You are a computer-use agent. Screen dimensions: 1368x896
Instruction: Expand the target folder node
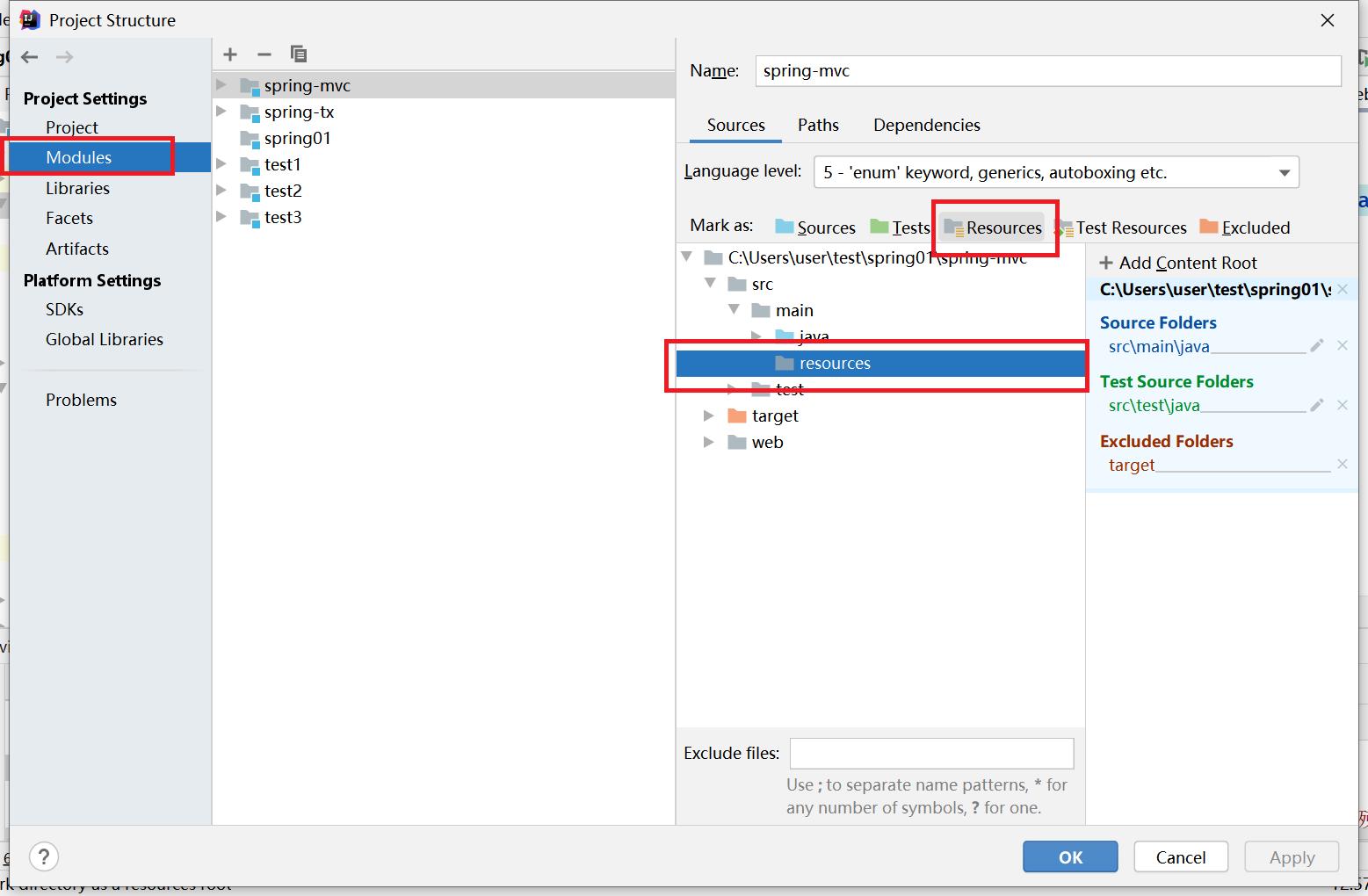tap(709, 415)
